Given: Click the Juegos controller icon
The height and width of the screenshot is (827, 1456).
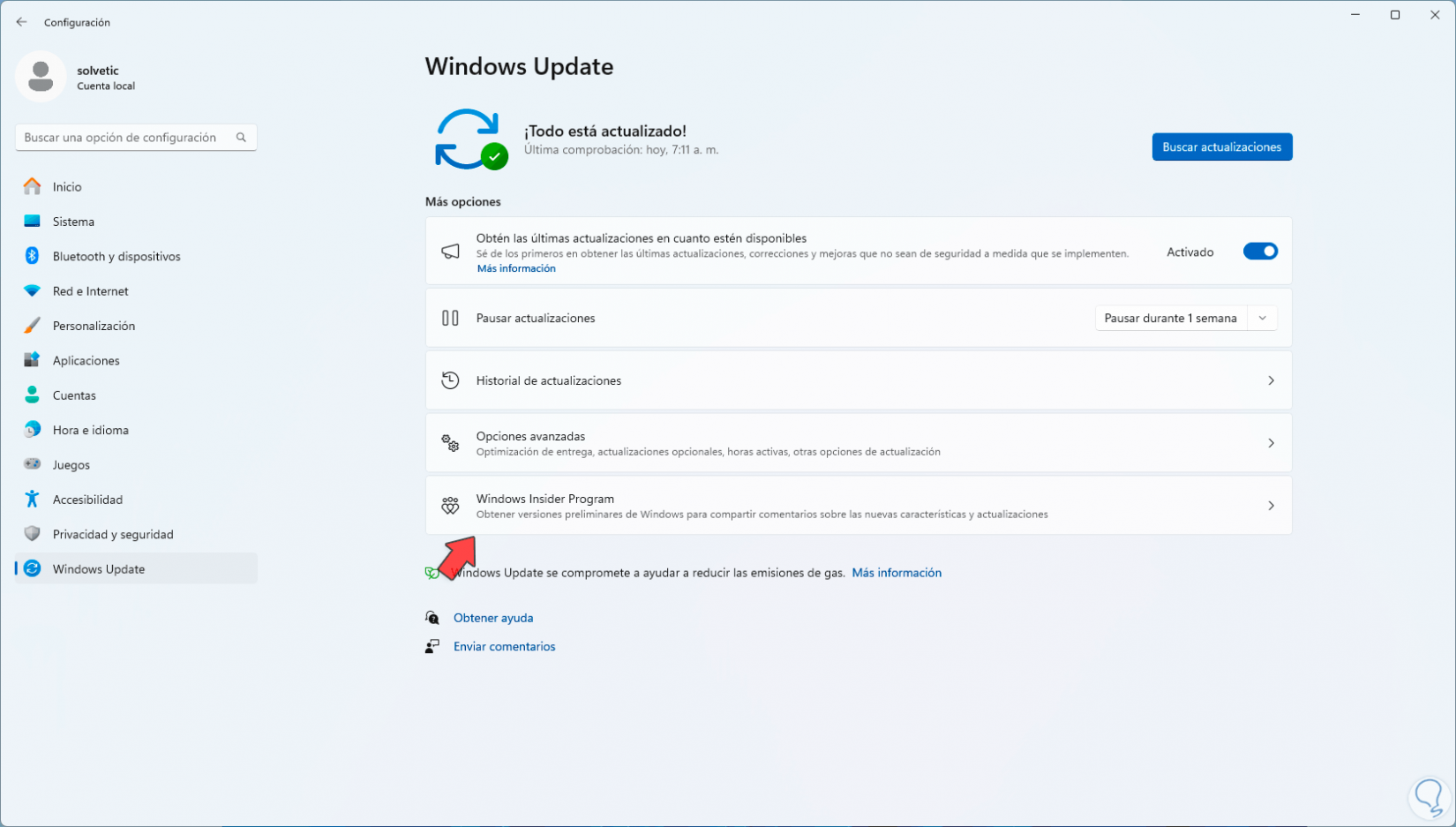Looking at the screenshot, I should click(33, 464).
